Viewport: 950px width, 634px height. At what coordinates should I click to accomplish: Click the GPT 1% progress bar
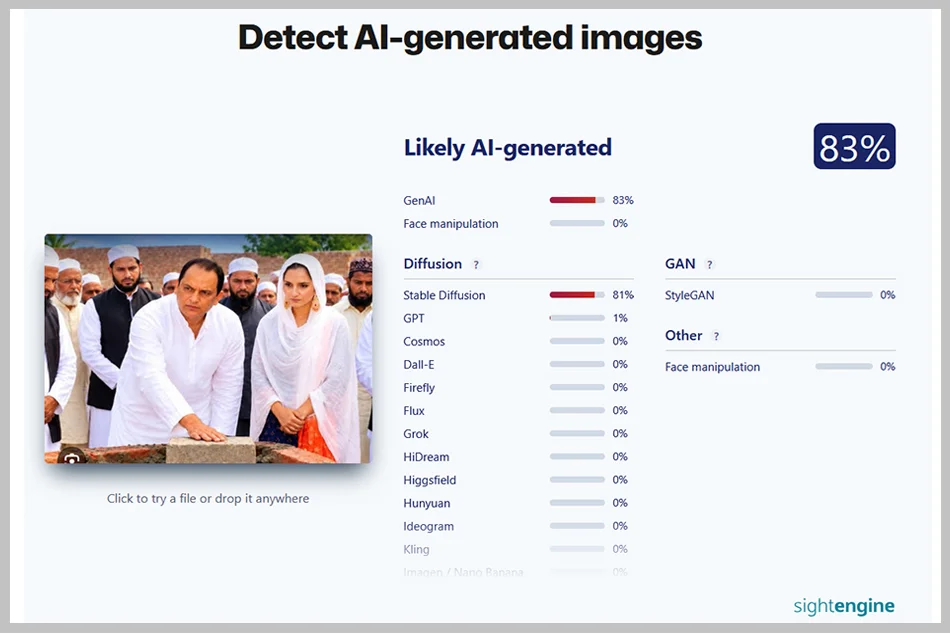(577, 318)
